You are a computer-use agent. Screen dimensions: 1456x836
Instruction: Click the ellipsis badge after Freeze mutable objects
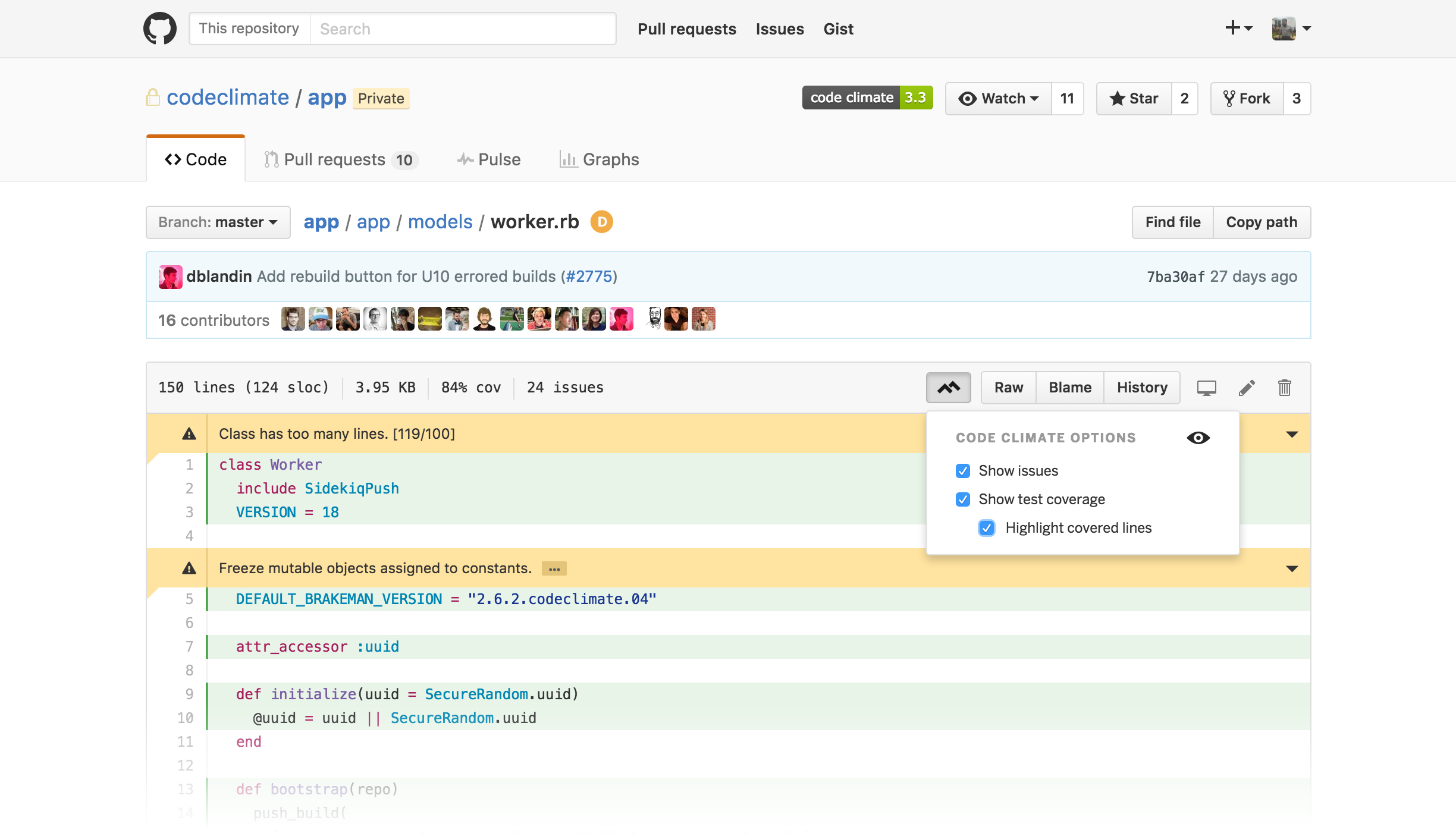554,569
